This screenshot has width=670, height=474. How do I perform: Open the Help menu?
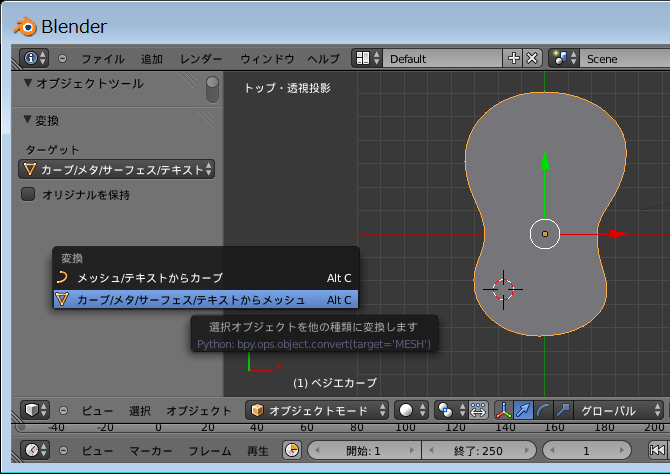(x=324, y=59)
